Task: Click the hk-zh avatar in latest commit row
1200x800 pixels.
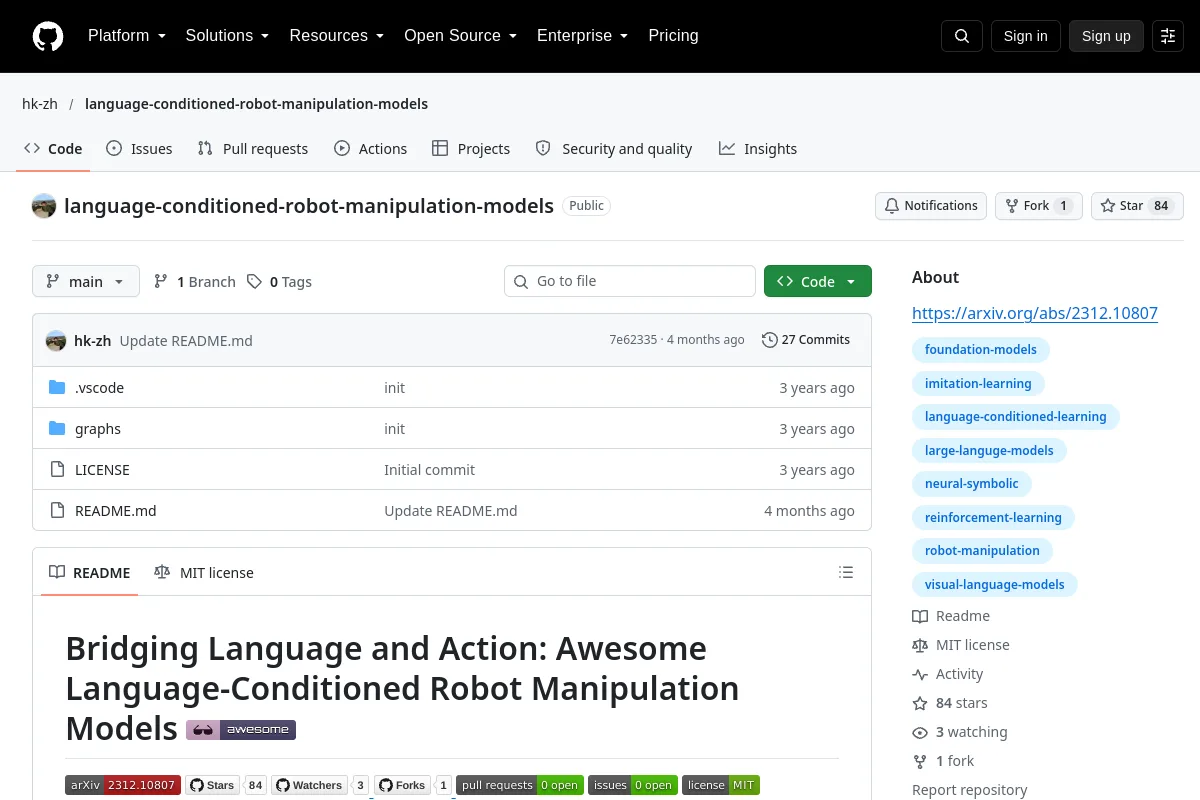Action: (x=56, y=340)
